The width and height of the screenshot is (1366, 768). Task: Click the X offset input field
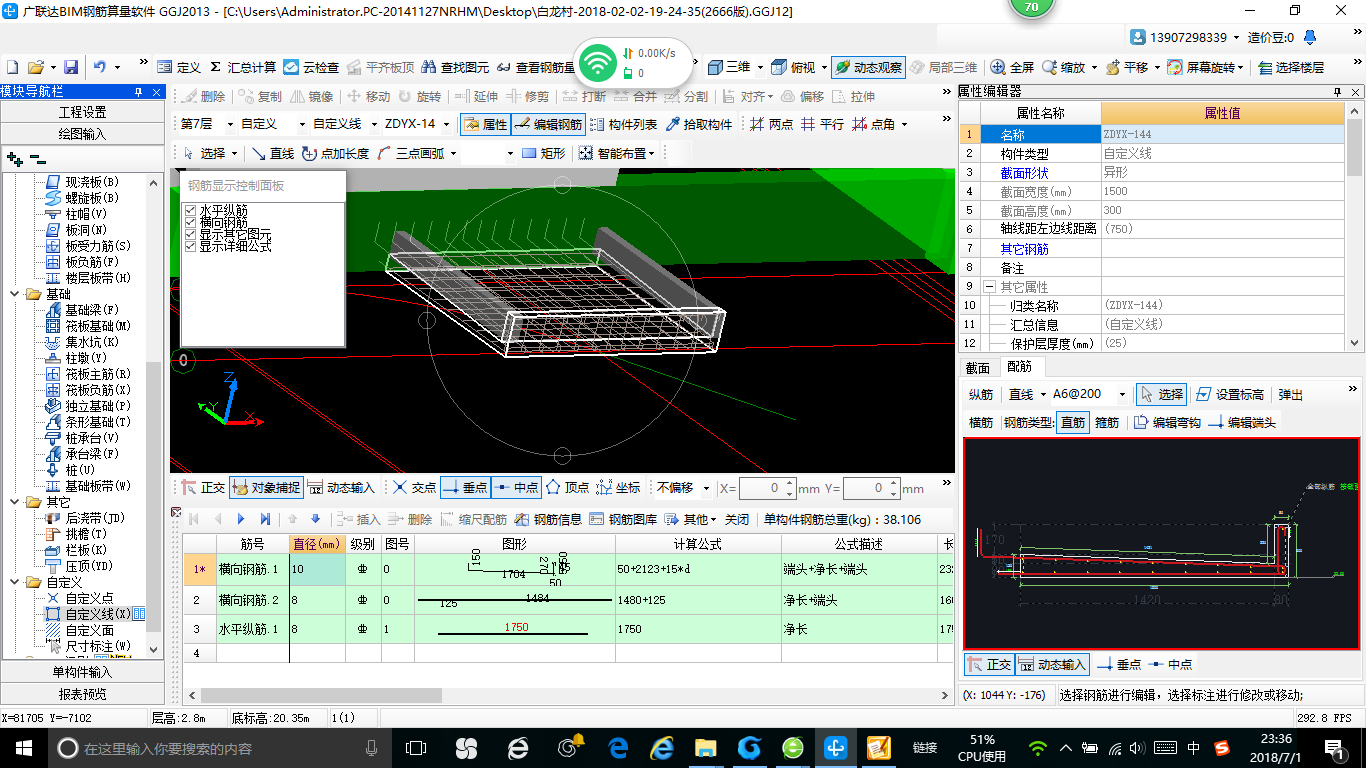coord(760,488)
